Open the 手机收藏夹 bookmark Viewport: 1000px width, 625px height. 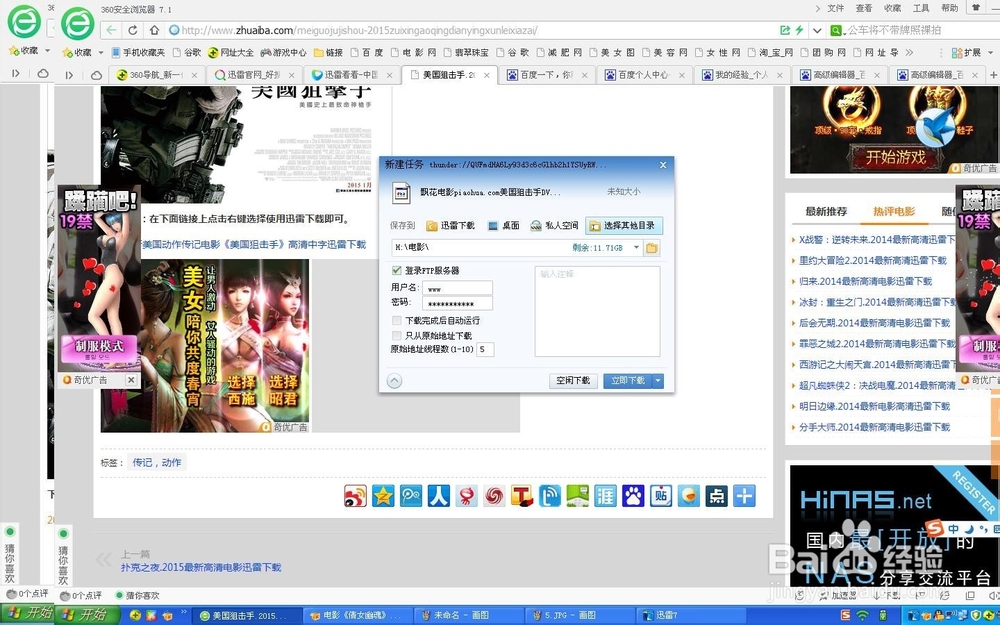tap(137, 52)
